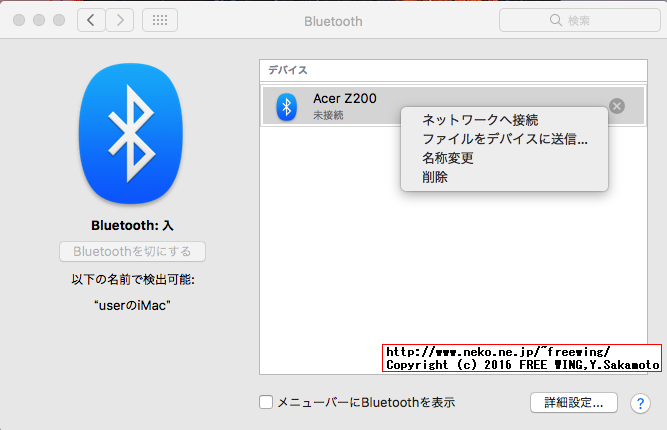Go back with the left arrow button
Image resolution: width=667 pixels, height=430 pixels.
coord(91,20)
